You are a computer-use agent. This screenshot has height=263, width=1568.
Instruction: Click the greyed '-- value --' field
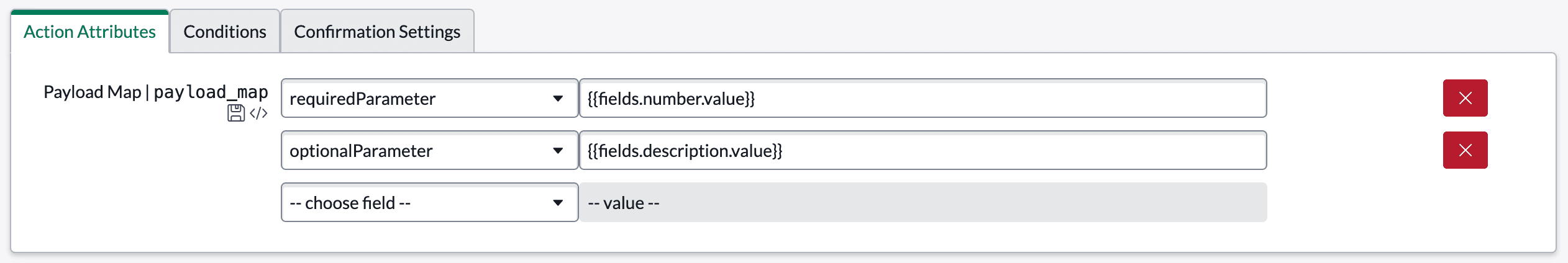pos(923,202)
